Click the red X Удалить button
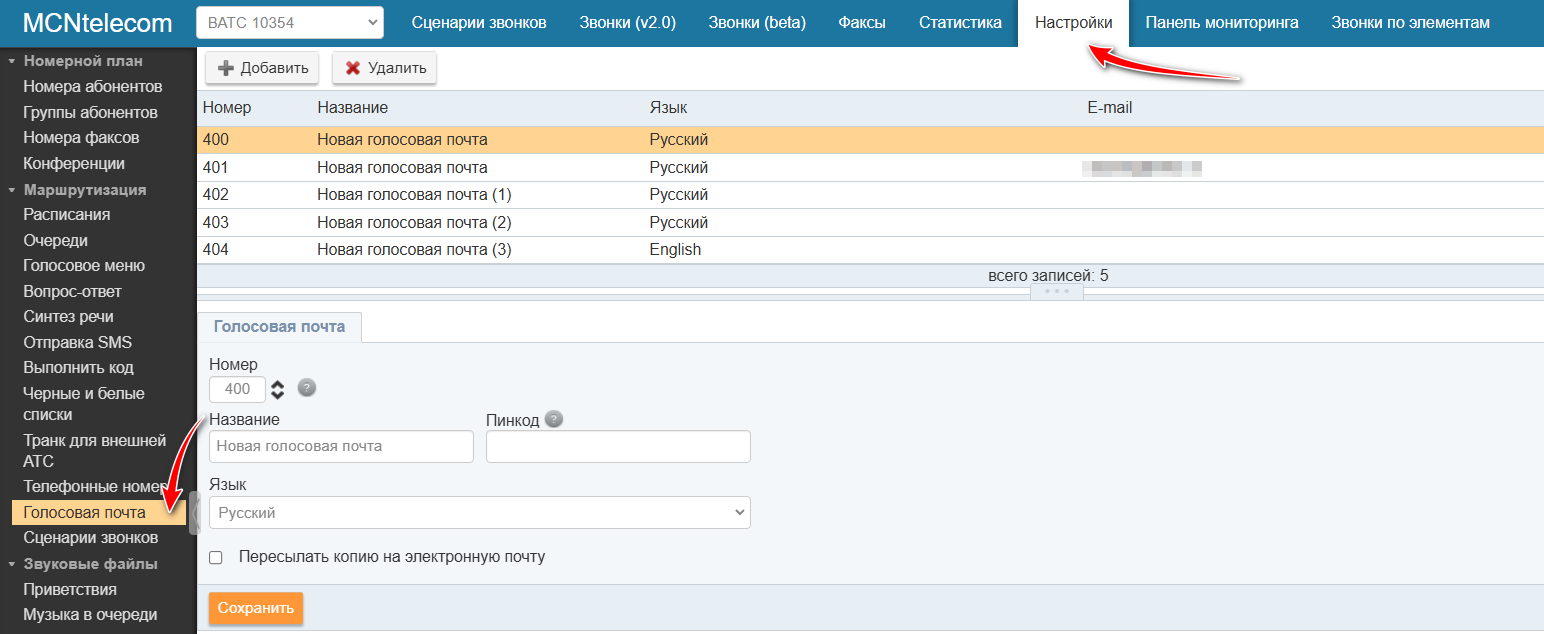The width and height of the screenshot is (1544, 634). coord(384,68)
